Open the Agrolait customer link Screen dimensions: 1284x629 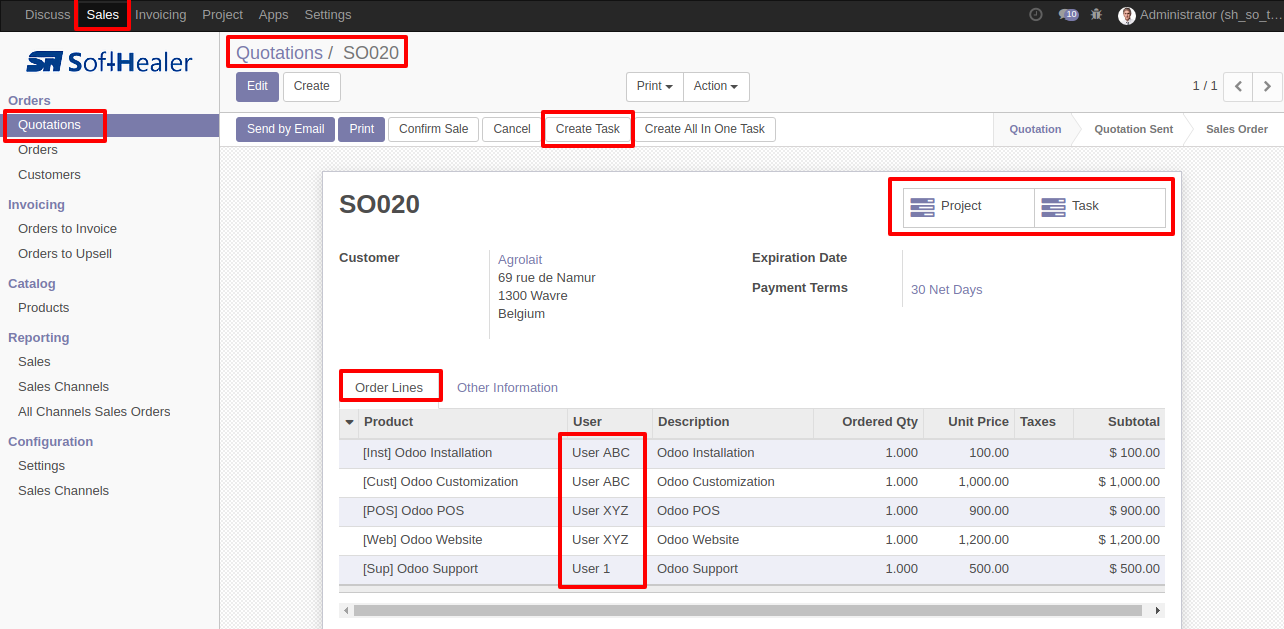(520, 260)
